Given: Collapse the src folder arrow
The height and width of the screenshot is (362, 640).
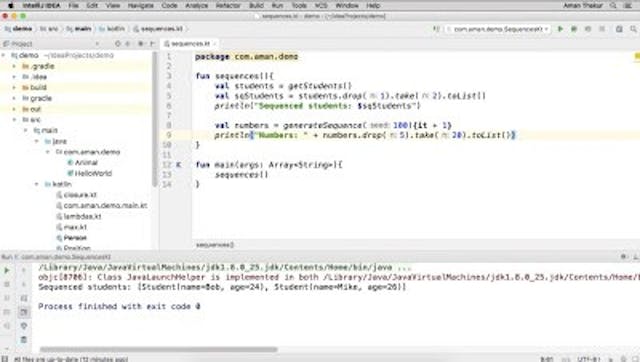Looking at the screenshot, I should click(x=14, y=120).
